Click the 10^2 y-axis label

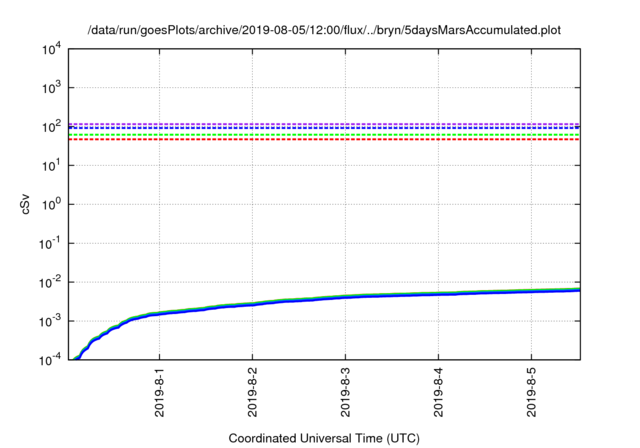coord(51,126)
